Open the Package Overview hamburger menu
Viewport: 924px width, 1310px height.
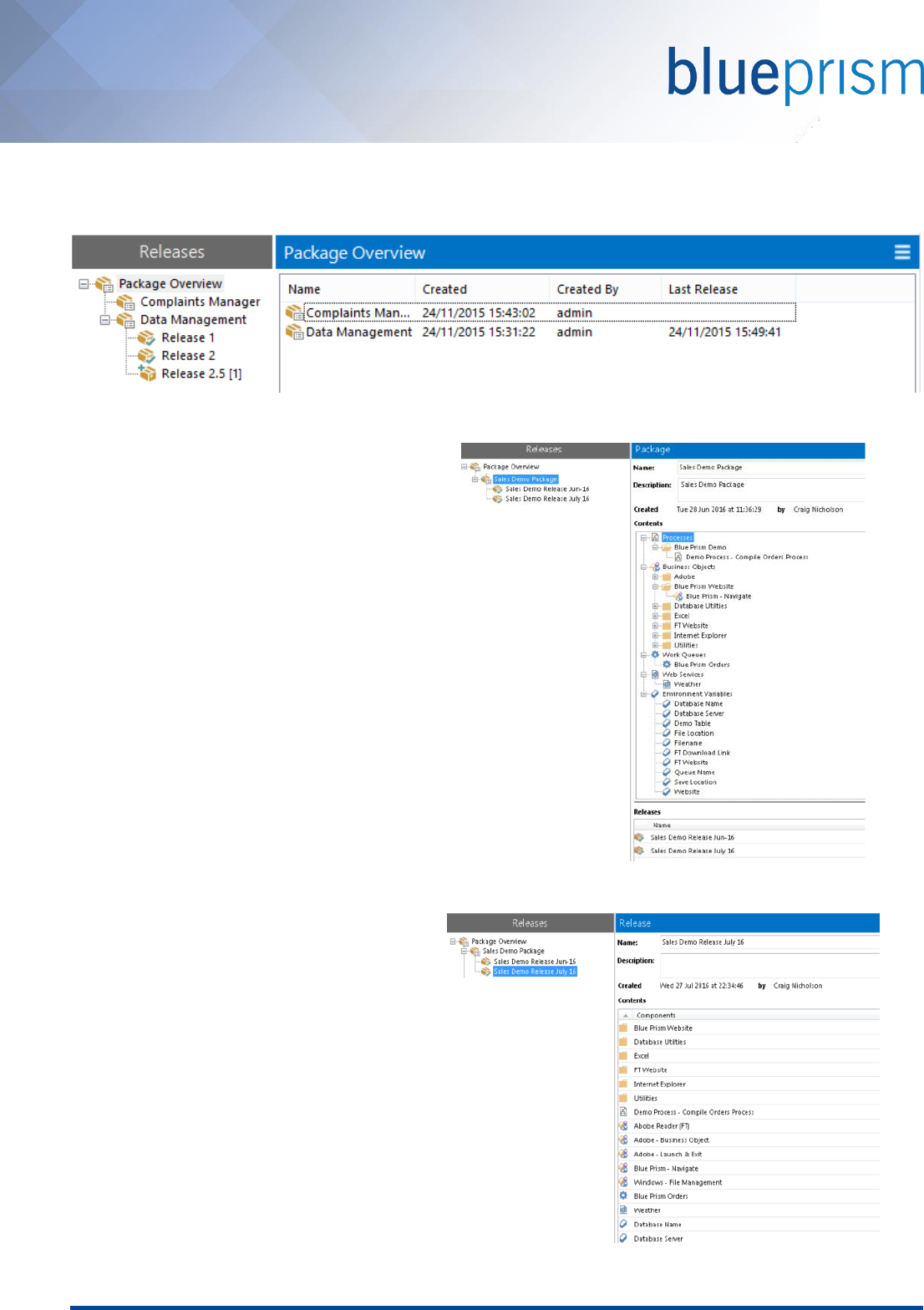click(902, 252)
